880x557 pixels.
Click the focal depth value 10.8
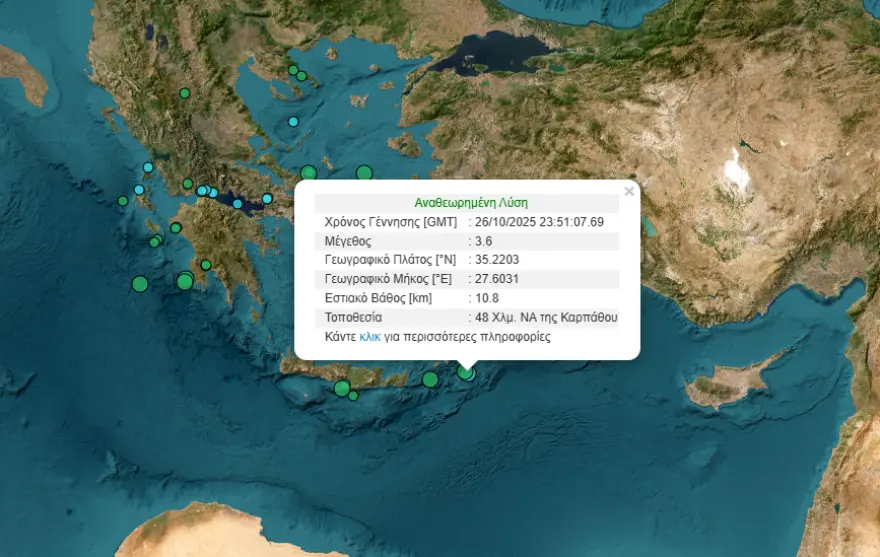click(x=487, y=298)
